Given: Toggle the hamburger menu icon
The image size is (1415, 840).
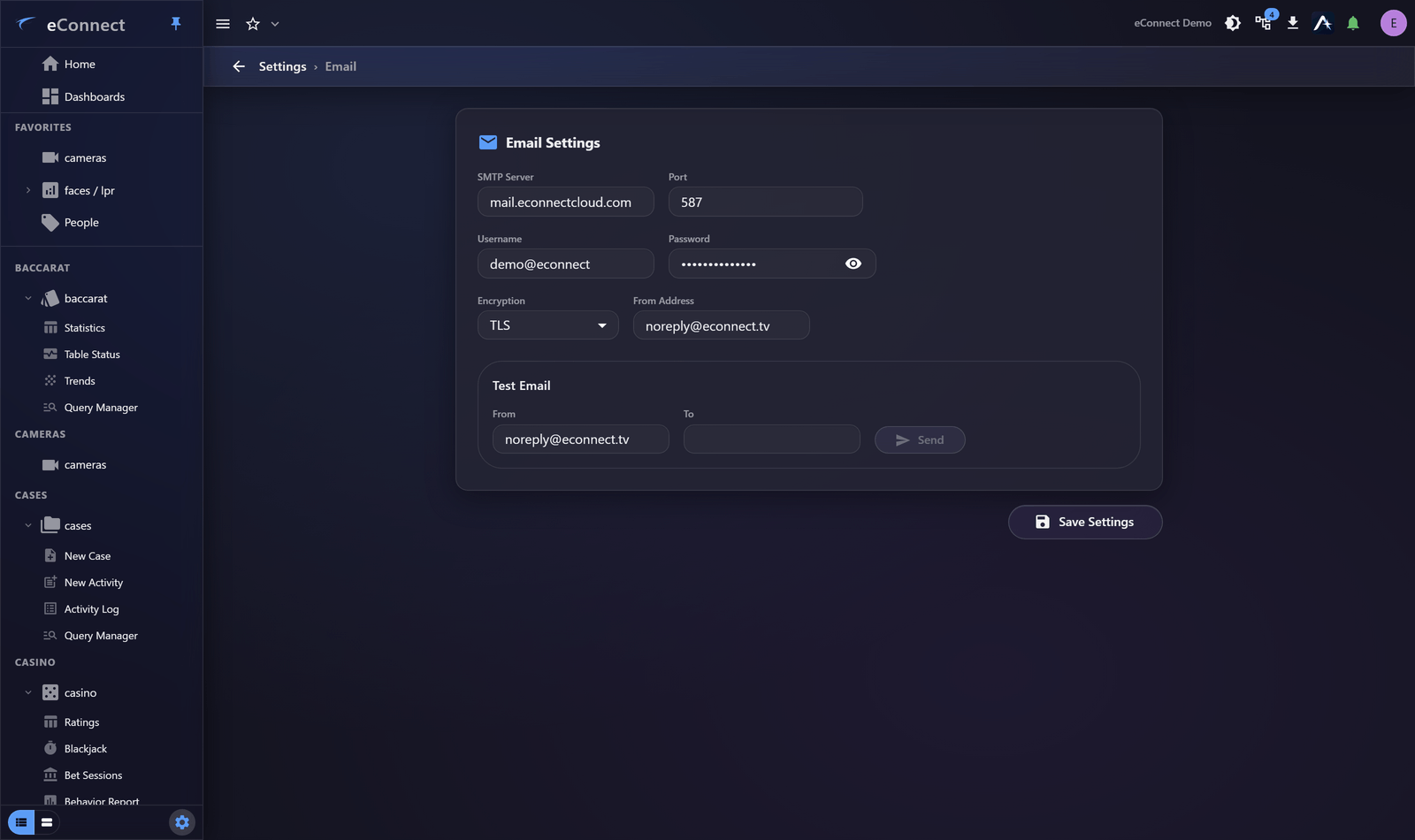Looking at the screenshot, I should click(223, 24).
